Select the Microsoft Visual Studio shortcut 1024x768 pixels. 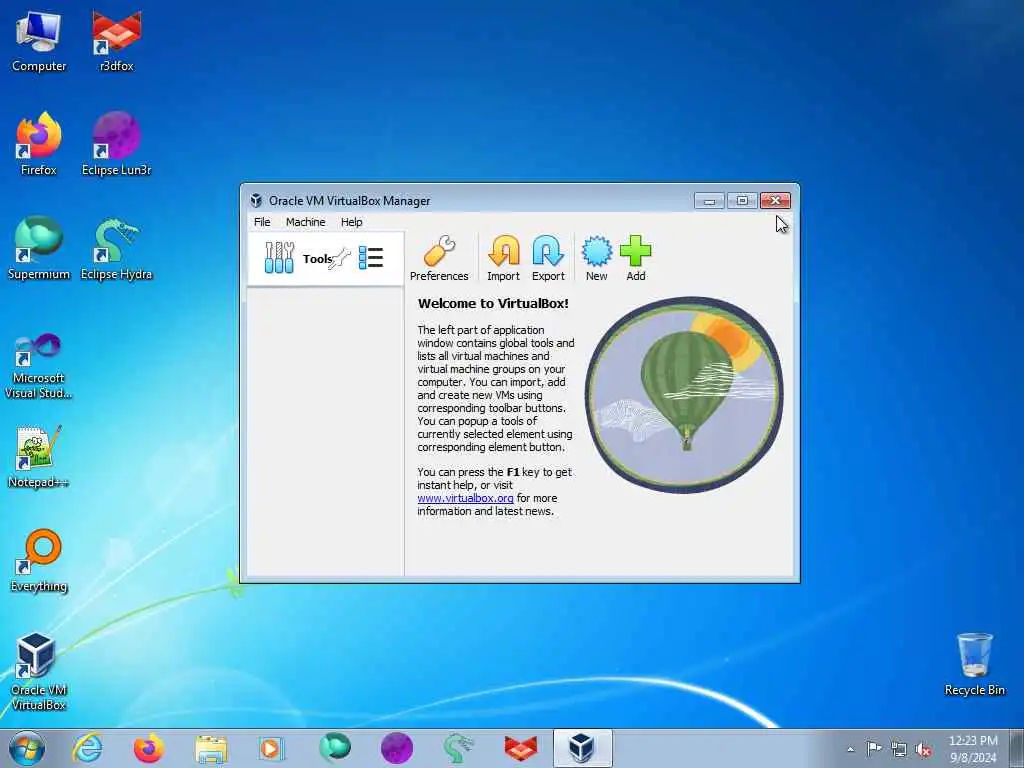click(39, 366)
